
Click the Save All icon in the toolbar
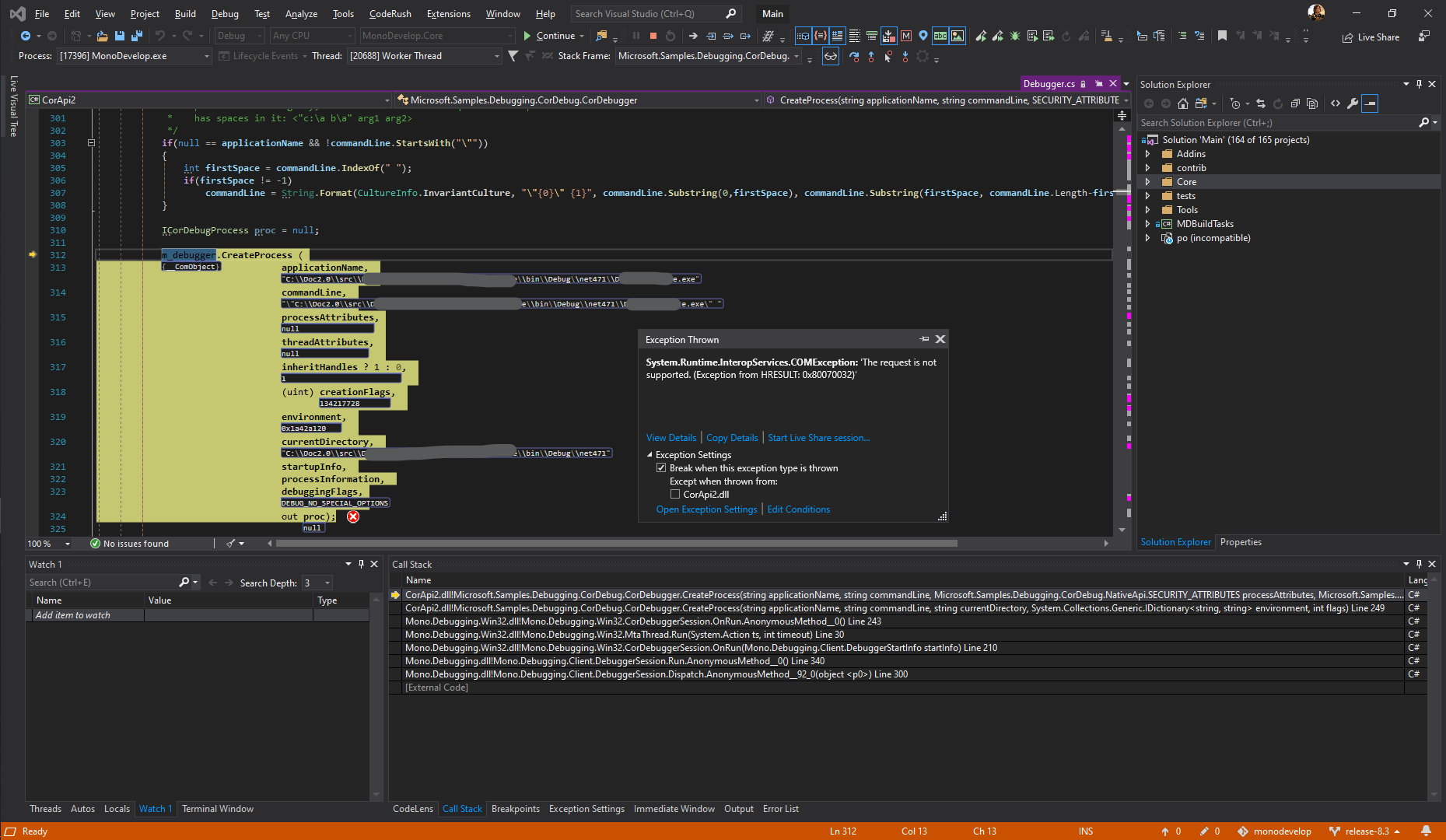tap(136, 36)
